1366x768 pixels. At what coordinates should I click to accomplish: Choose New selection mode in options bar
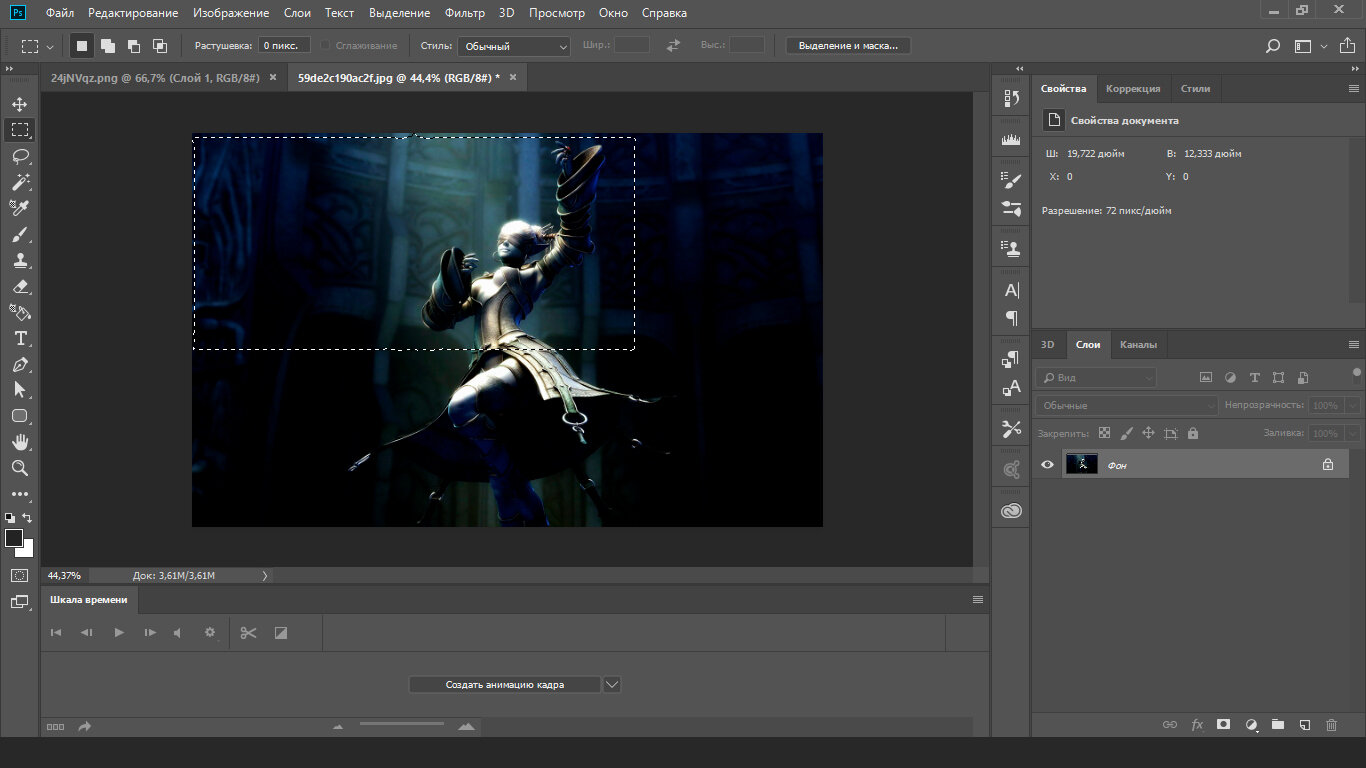click(x=82, y=46)
